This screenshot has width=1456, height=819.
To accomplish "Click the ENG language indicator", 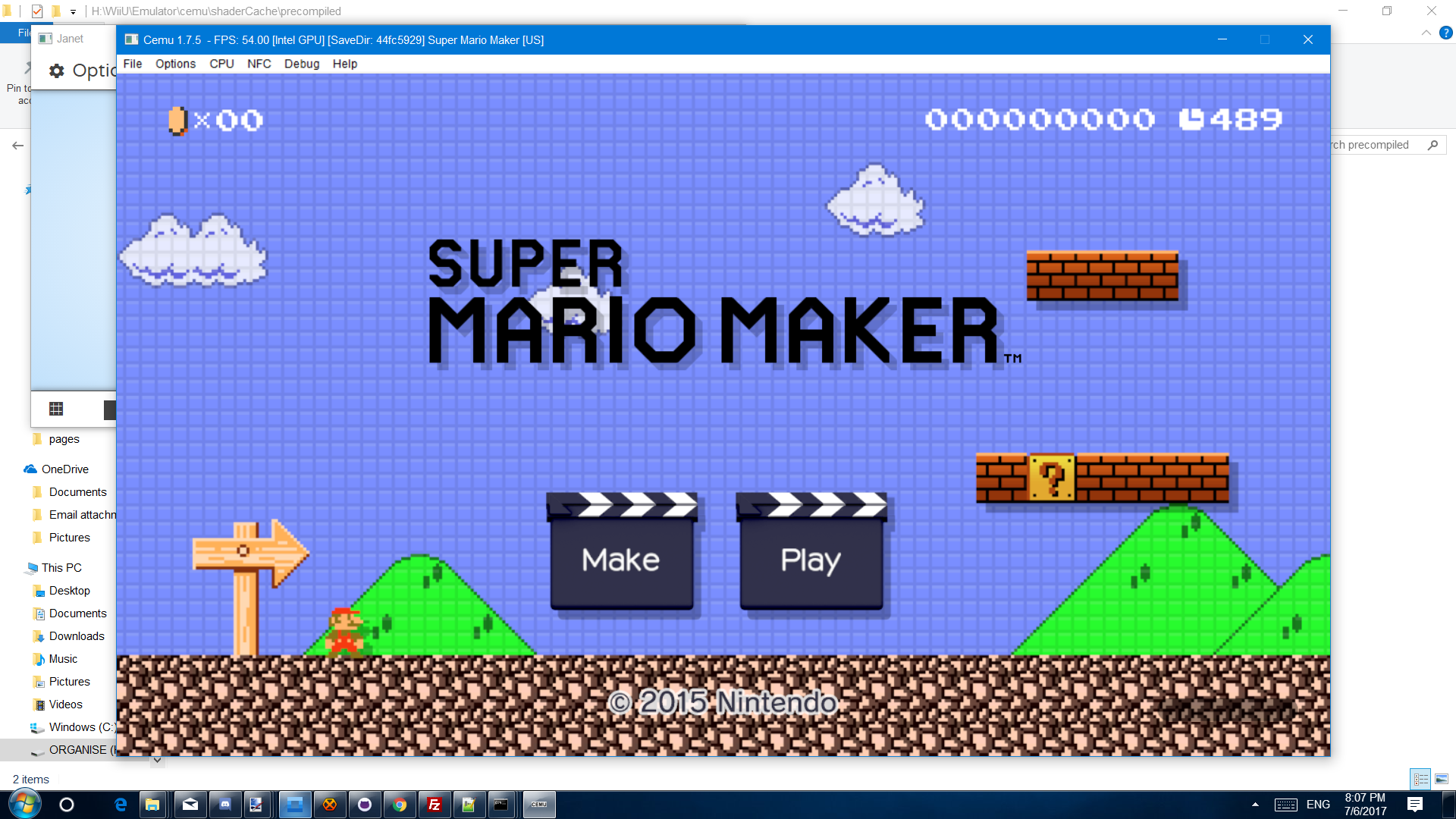I will coord(1318,805).
